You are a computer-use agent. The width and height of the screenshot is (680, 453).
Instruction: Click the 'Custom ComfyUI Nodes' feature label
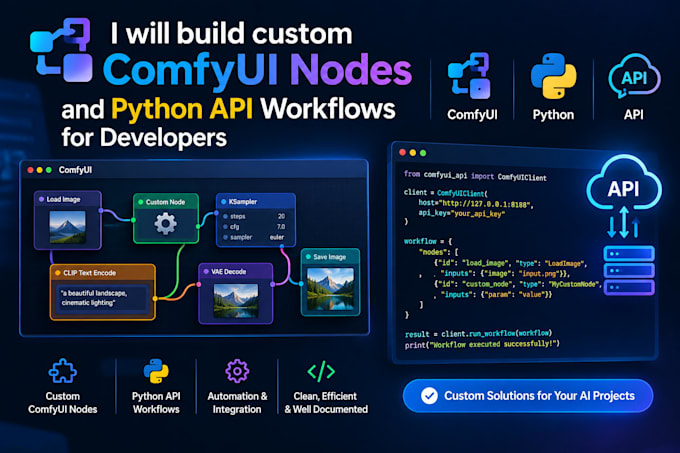(62, 403)
